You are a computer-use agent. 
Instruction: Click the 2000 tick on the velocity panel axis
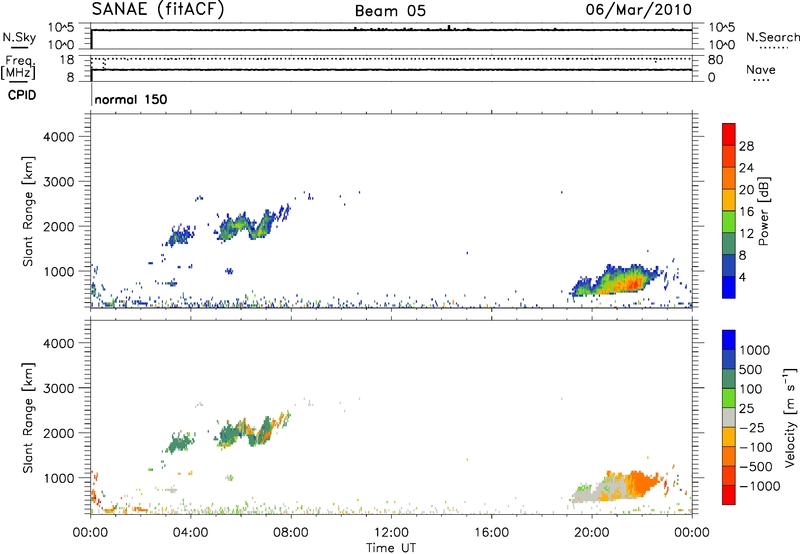coord(59,434)
